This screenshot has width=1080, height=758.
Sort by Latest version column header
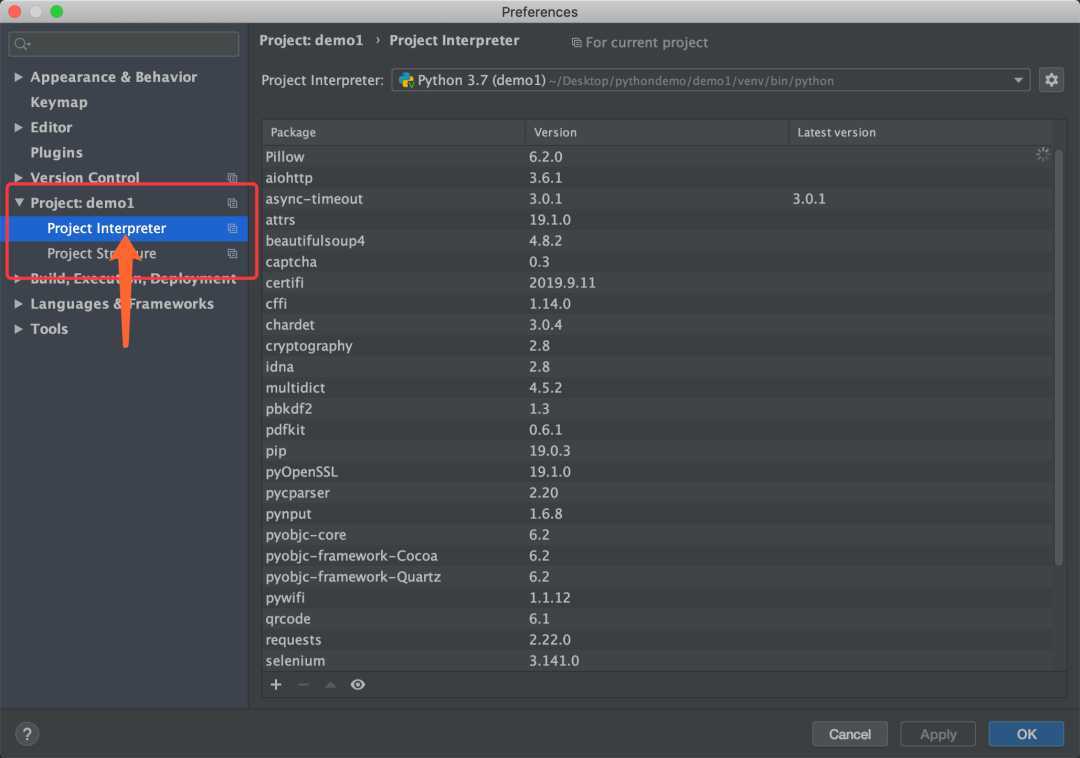[x=921, y=132]
